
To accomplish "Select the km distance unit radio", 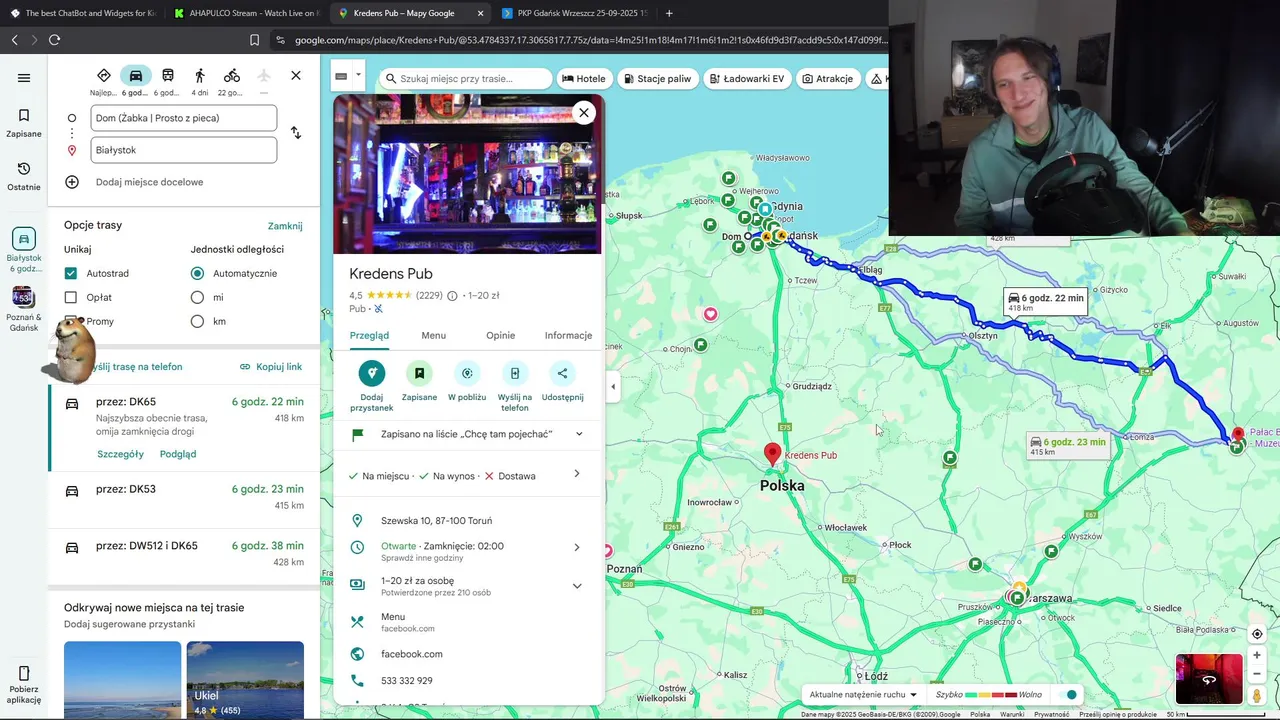I will [x=197, y=321].
